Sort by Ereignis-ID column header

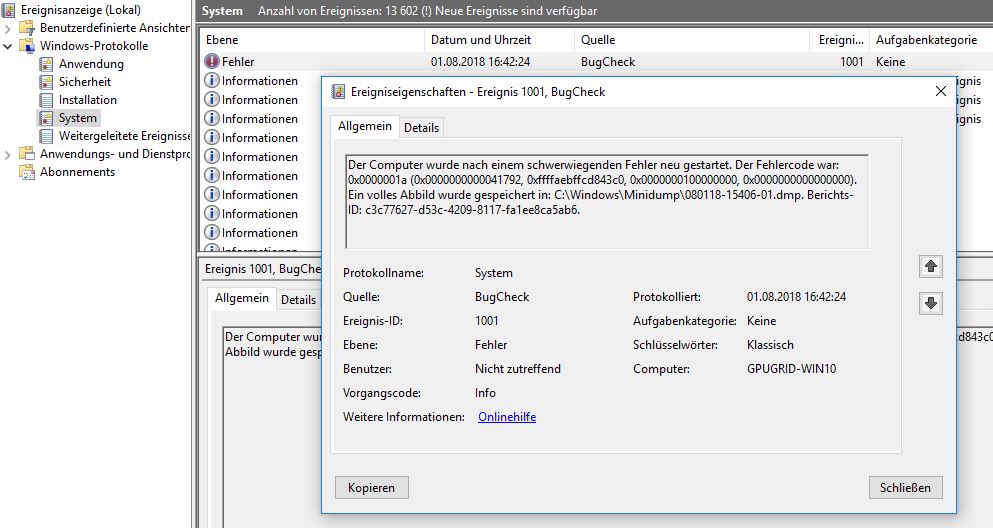[x=840, y=40]
